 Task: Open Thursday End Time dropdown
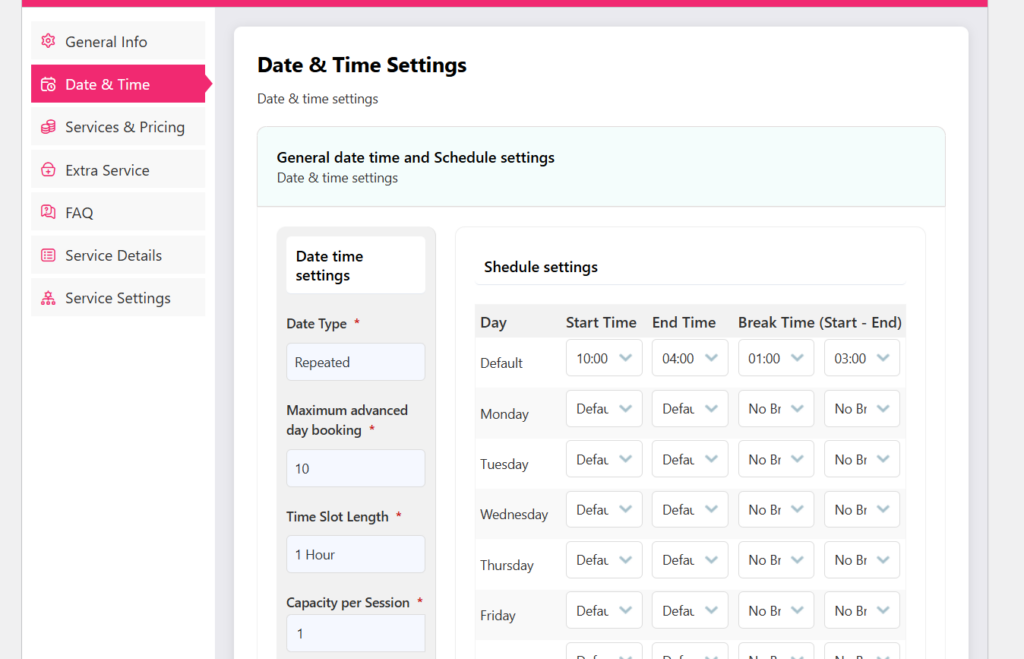coord(690,560)
